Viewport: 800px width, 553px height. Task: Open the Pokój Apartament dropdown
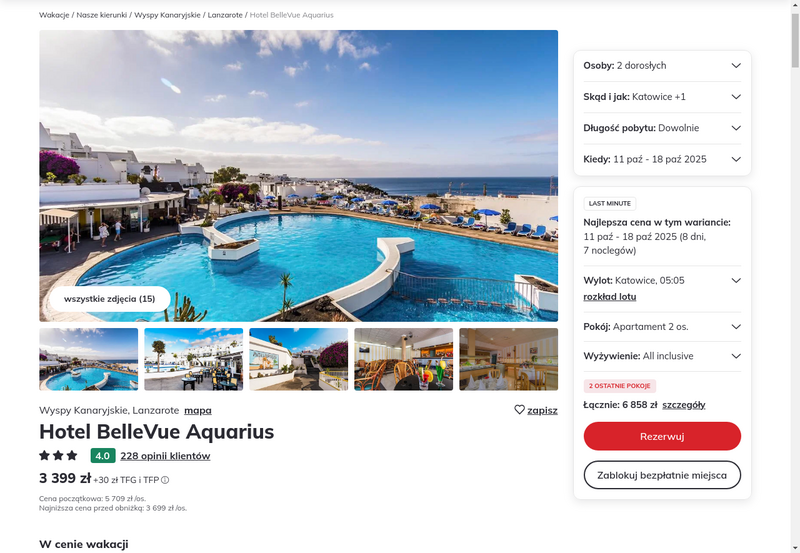click(x=662, y=326)
